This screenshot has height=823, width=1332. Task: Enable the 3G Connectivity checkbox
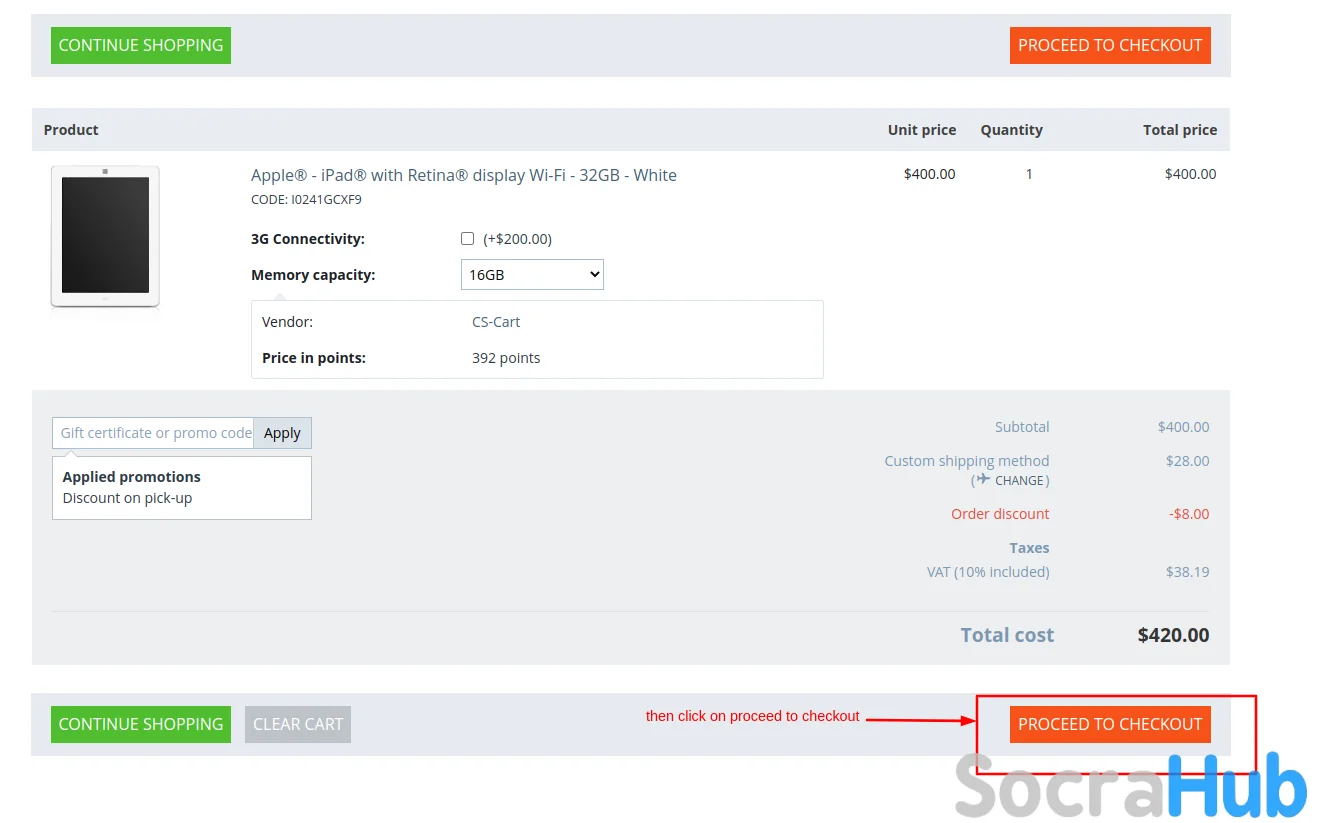coord(467,239)
